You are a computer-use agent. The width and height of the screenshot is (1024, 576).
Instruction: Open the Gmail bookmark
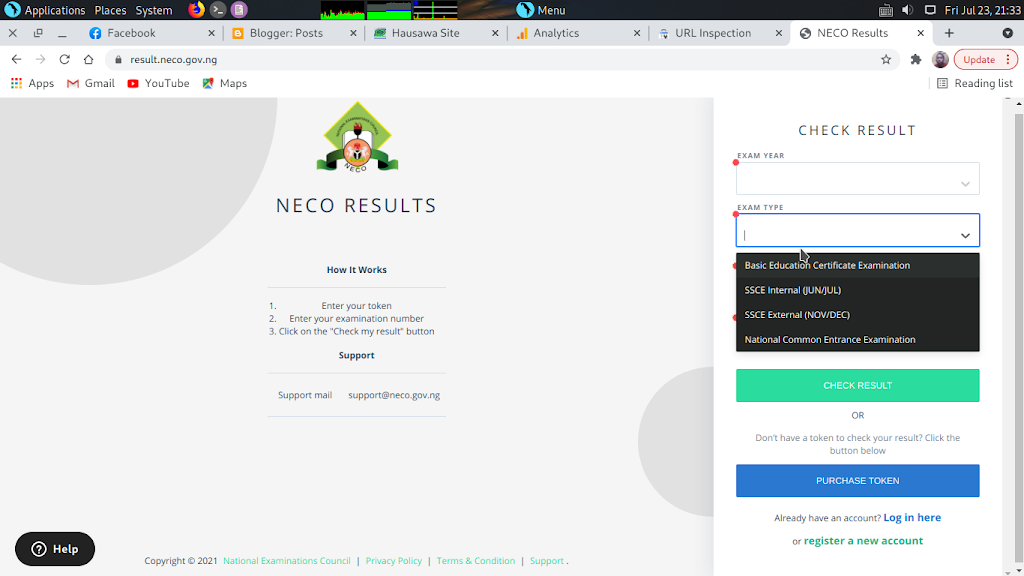click(x=91, y=84)
